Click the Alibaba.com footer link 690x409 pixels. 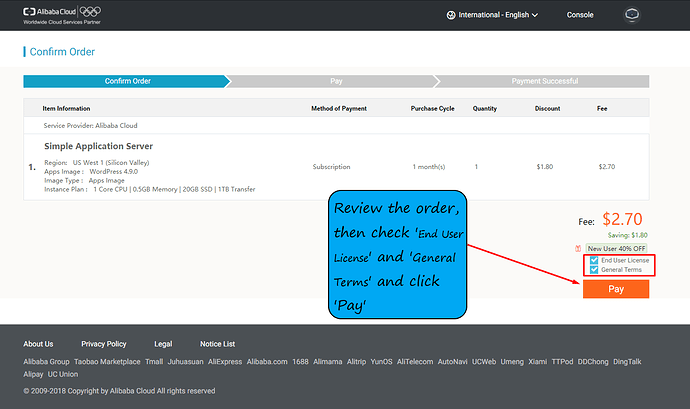267,361
